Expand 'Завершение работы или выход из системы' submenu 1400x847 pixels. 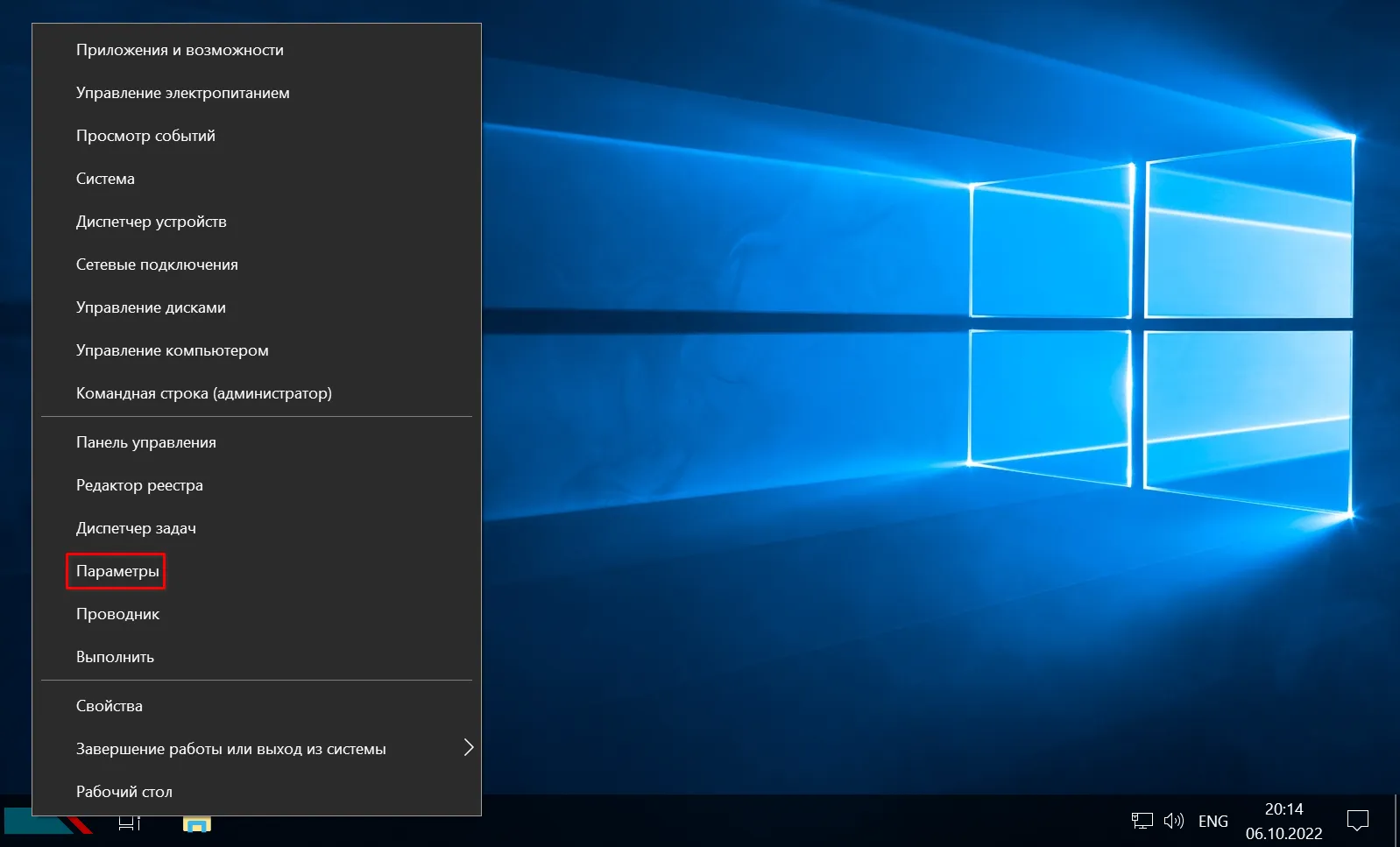tap(257, 749)
